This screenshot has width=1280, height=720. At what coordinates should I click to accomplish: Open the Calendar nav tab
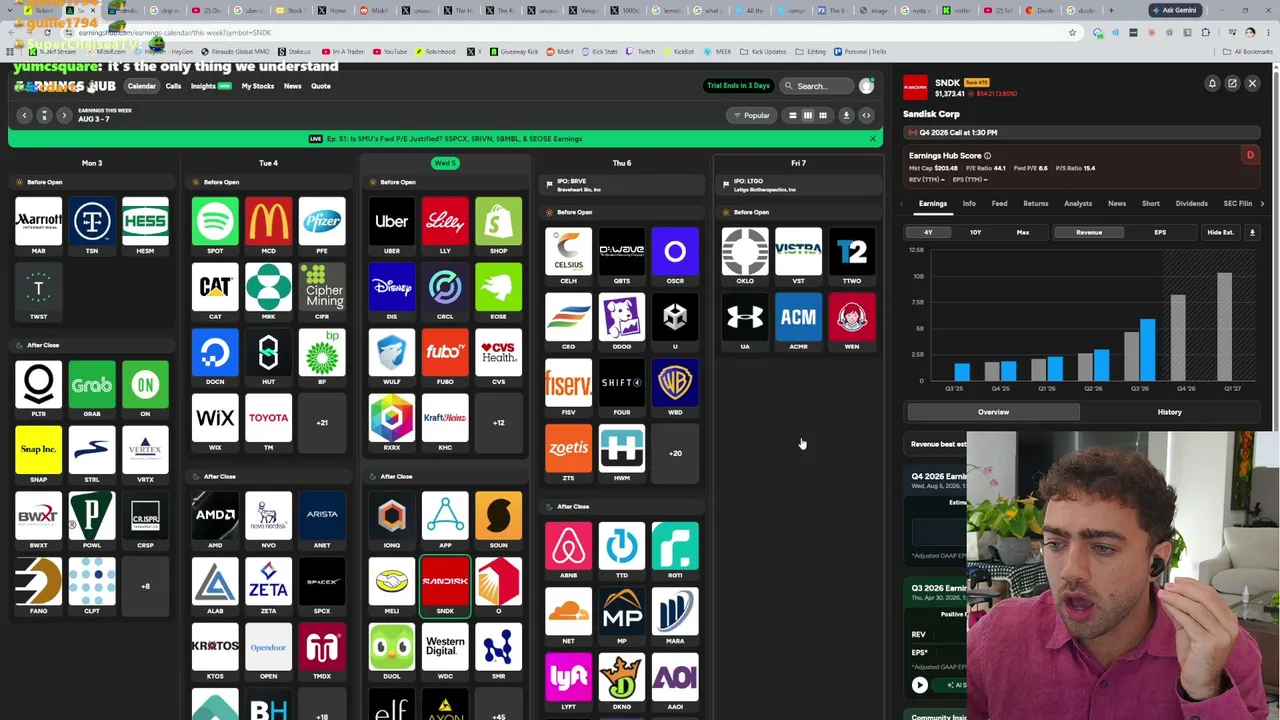tap(142, 86)
